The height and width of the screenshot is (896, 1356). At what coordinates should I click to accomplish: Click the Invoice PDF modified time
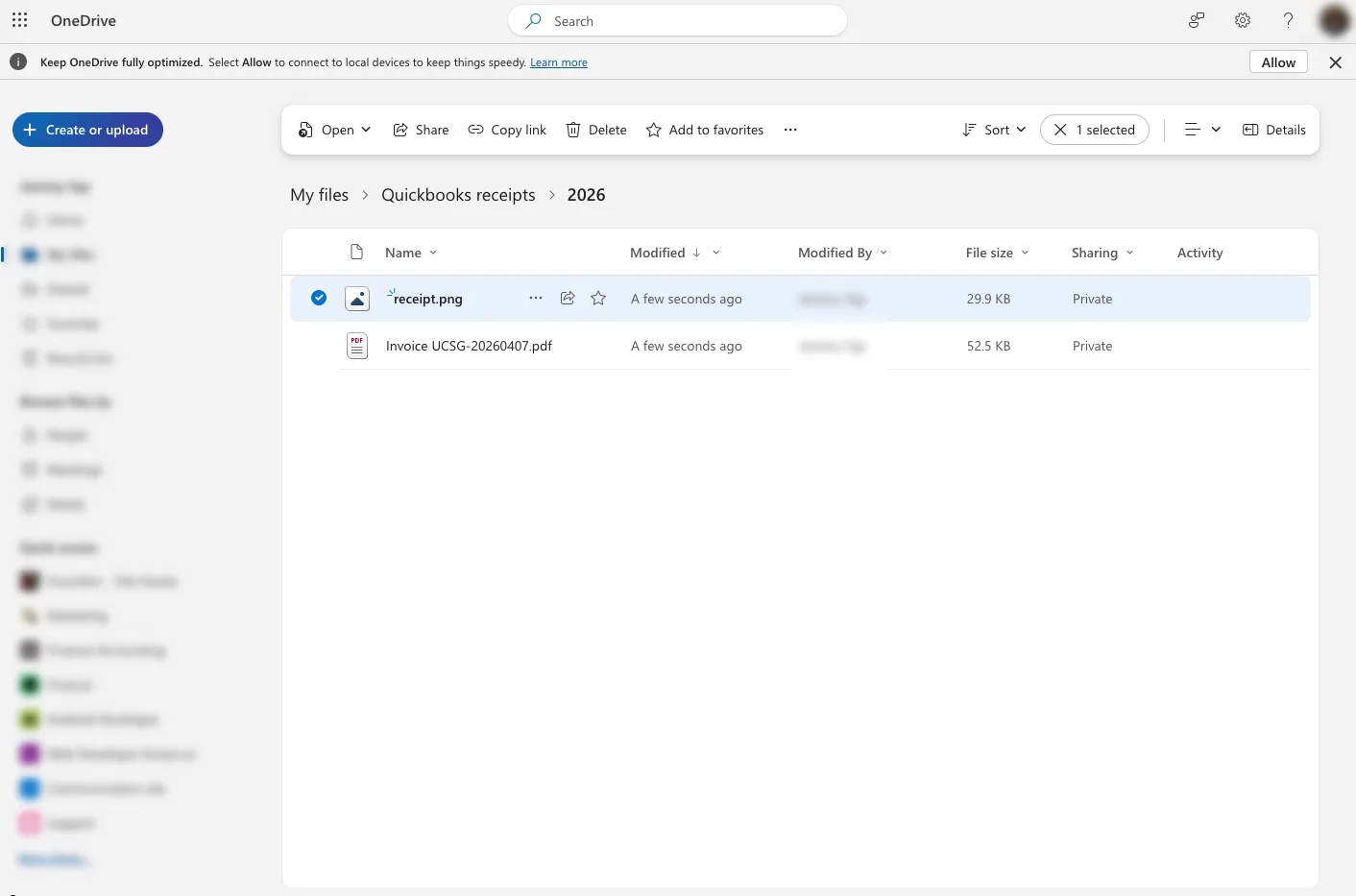click(x=686, y=346)
